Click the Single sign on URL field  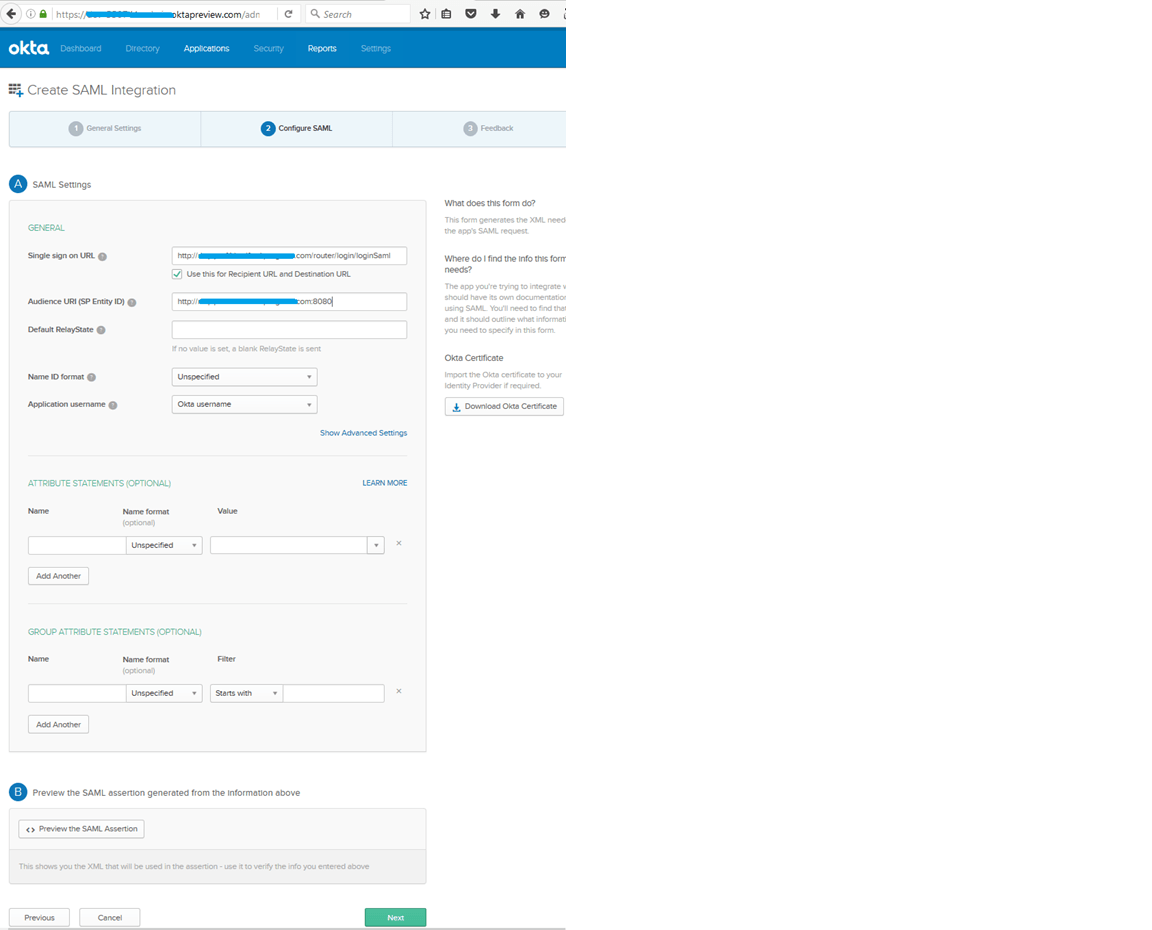click(289, 256)
